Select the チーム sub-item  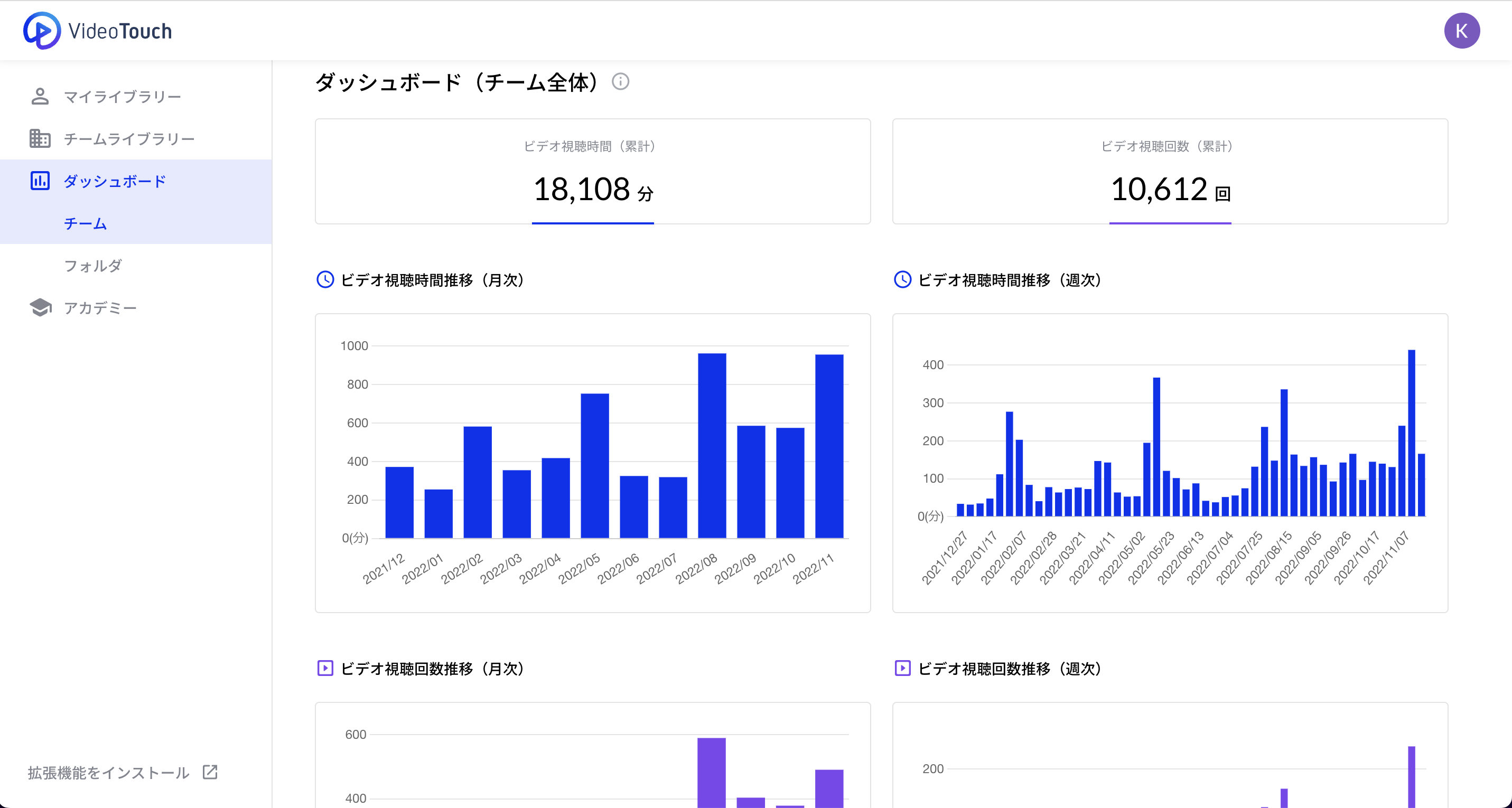[x=136, y=223]
